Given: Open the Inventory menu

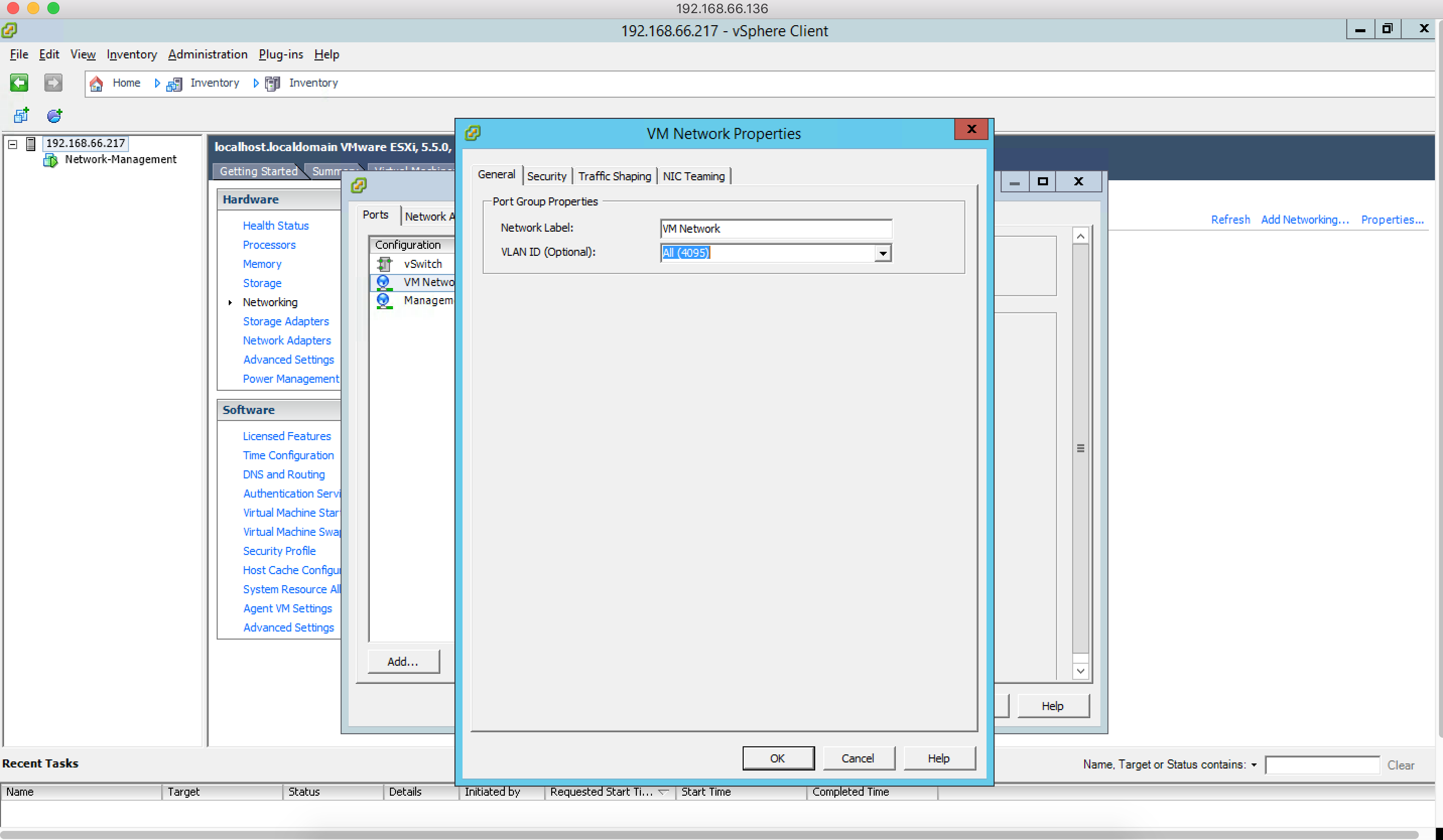Looking at the screenshot, I should pos(132,54).
